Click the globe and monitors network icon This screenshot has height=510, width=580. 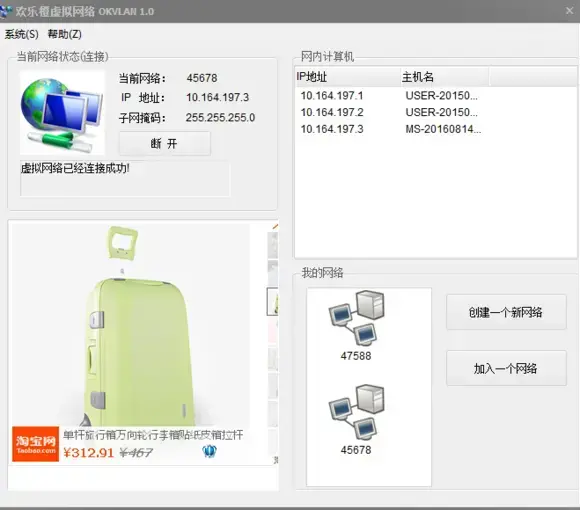click(62, 113)
